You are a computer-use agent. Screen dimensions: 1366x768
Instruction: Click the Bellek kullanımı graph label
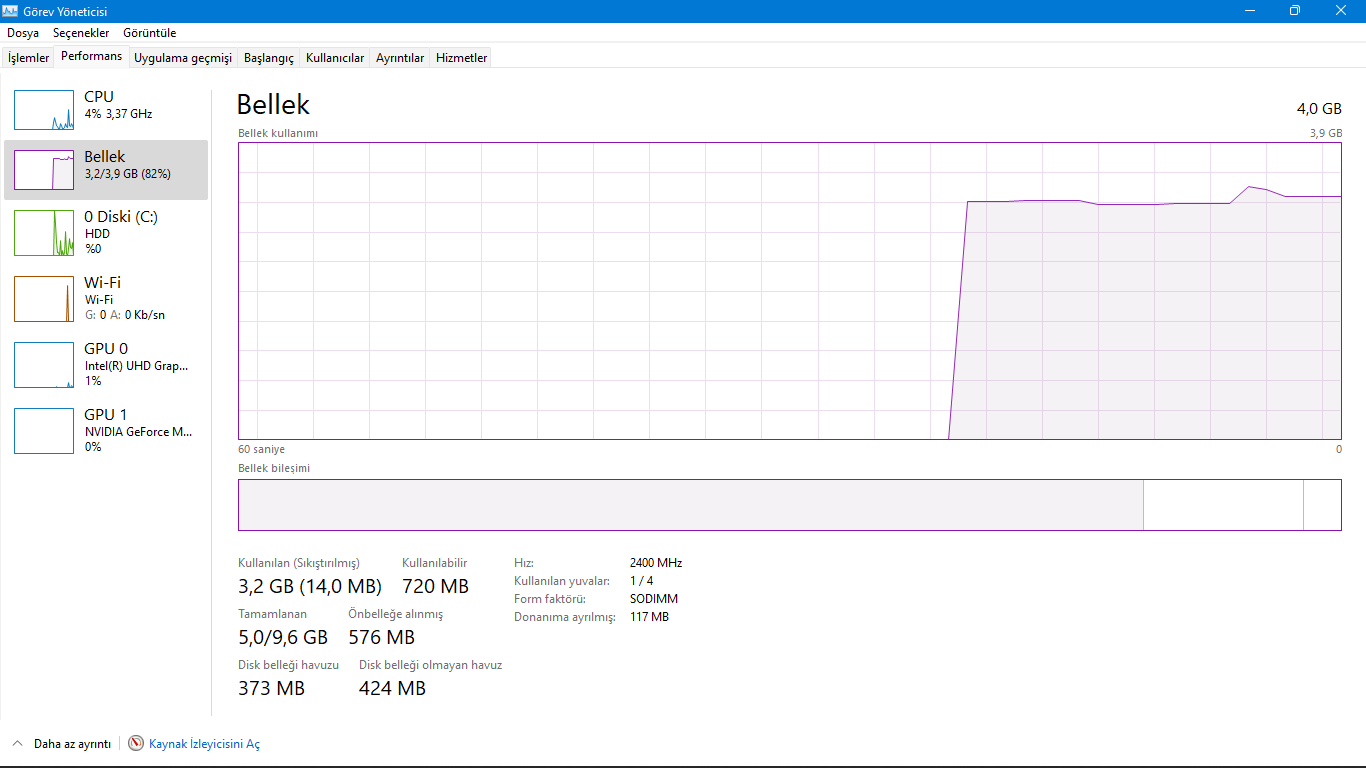click(x=278, y=133)
